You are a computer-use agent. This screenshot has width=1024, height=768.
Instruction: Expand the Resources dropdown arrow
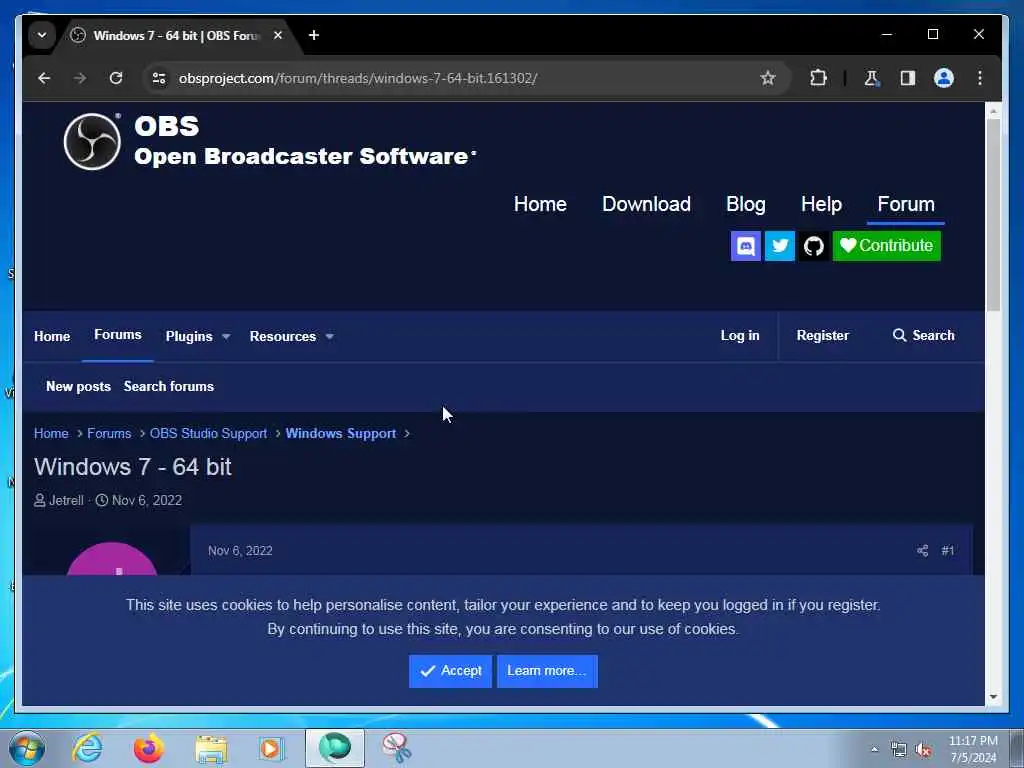[330, 336]
